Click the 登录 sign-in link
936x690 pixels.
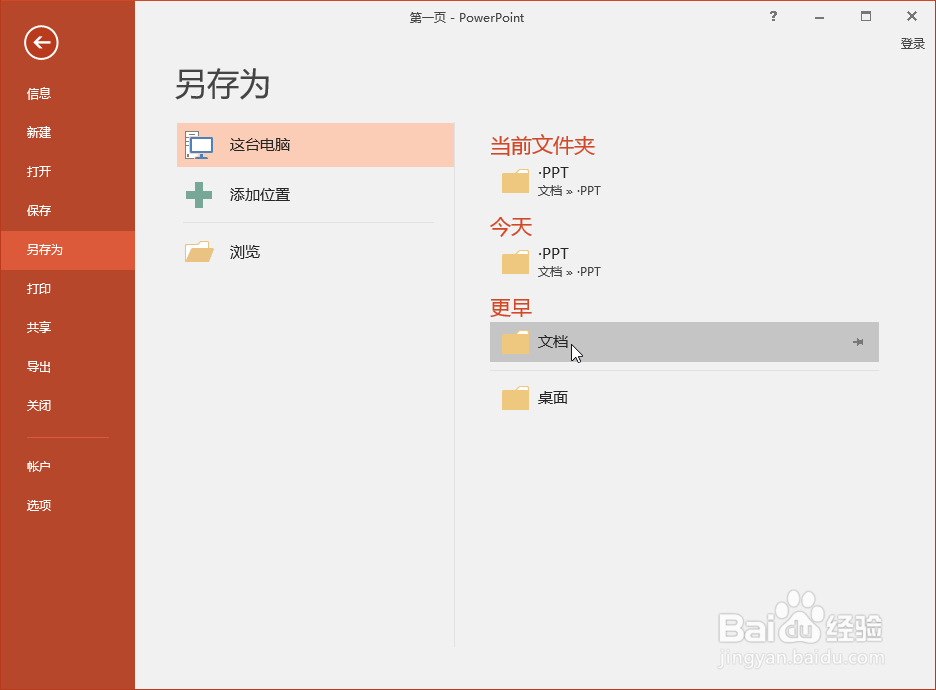click(x=913, y=44)
